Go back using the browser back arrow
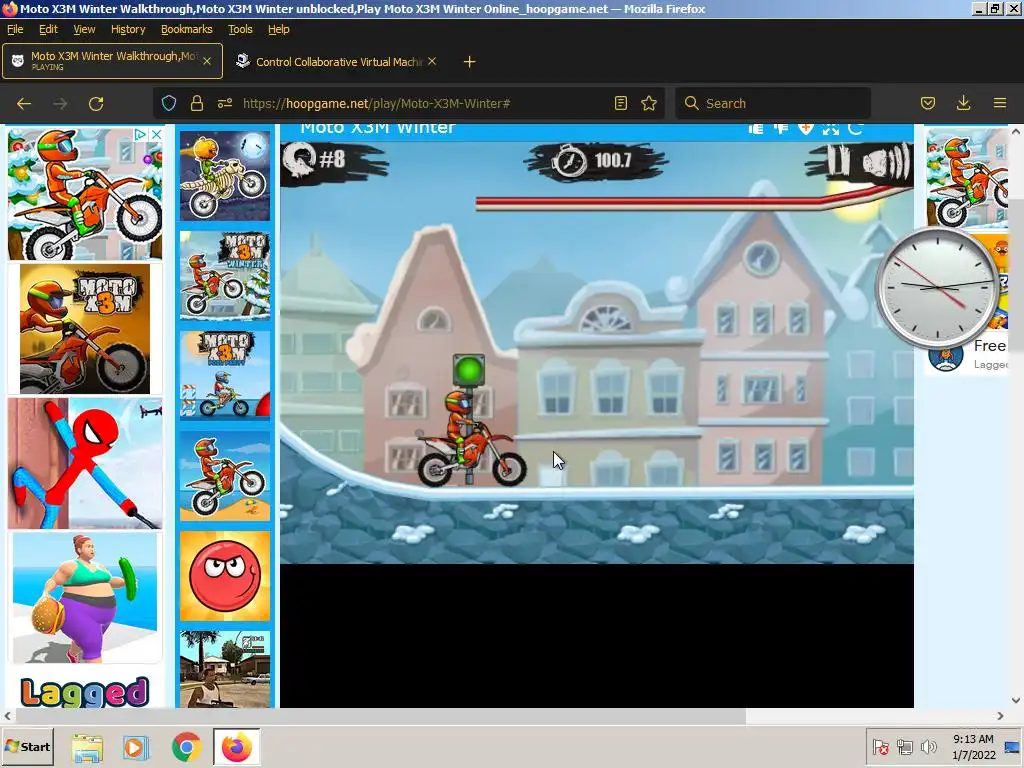The height and width of the screenshot is (768, 1024). [x=24, y=103]
